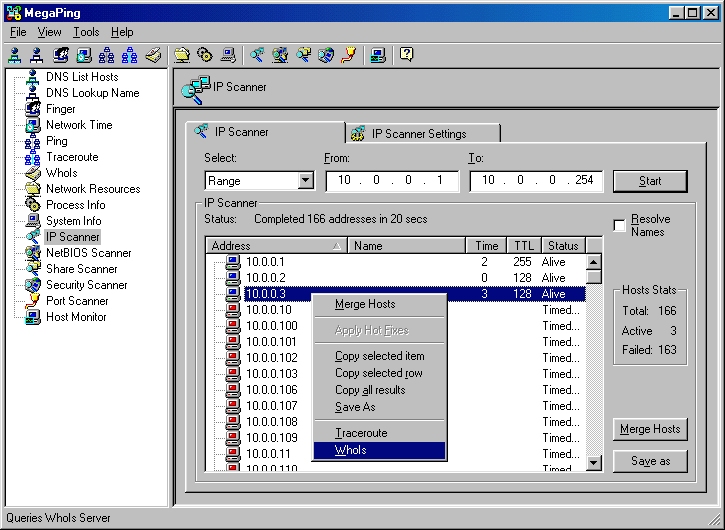Click the Network Time toolbar icon
Viewport: 725px width, 530px height.
(x=84, y=55)
